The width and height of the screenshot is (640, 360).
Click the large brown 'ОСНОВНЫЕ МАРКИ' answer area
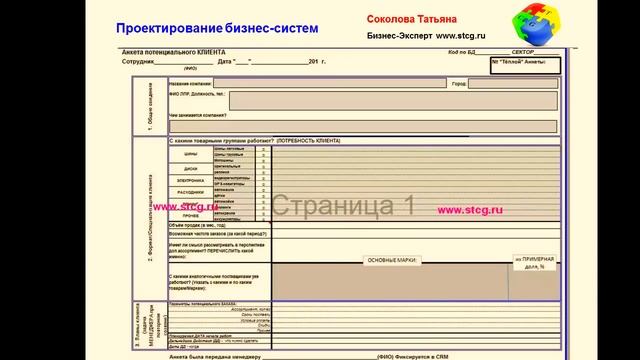point(390,282)
